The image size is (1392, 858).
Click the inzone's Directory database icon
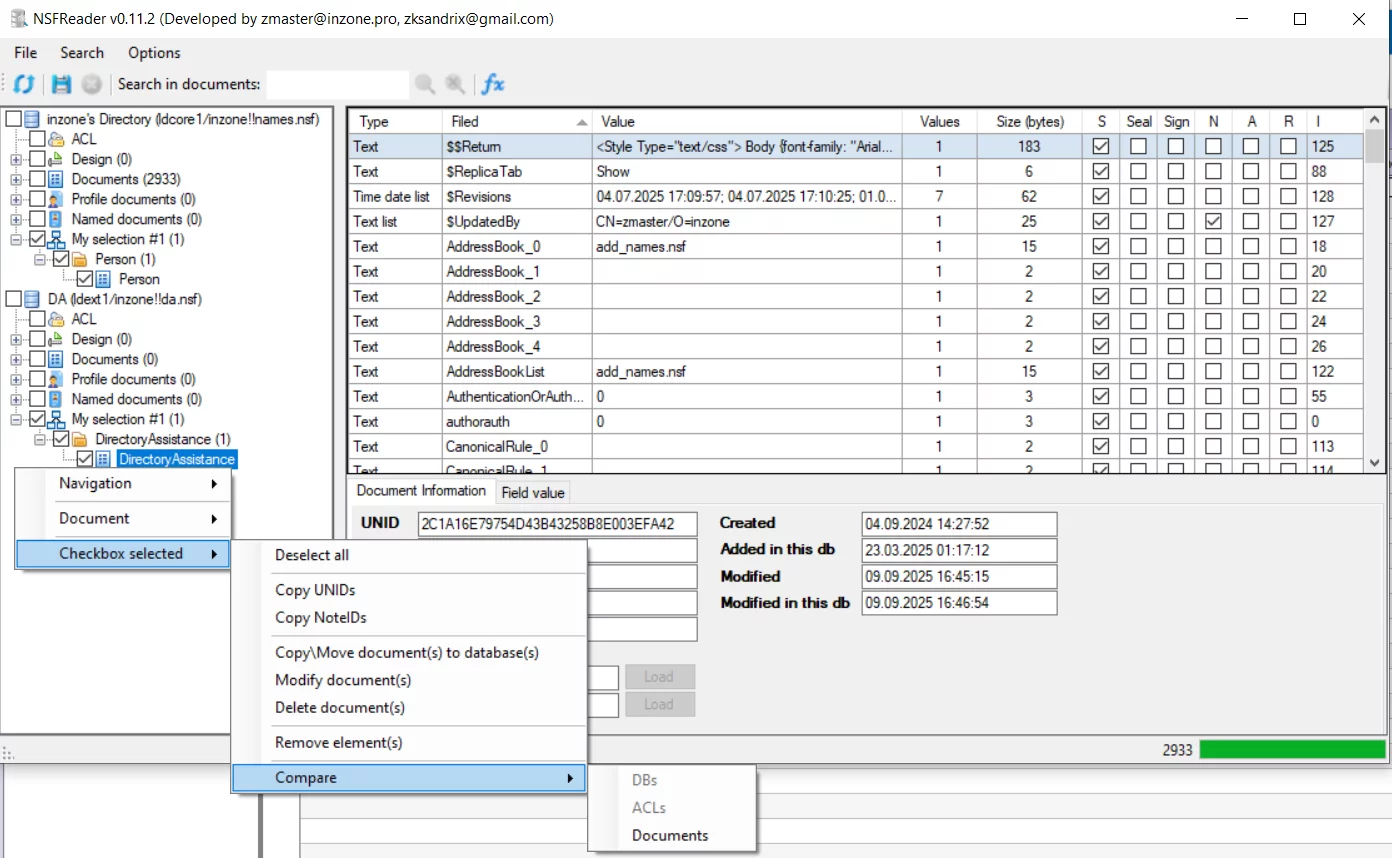coord(33,119)
